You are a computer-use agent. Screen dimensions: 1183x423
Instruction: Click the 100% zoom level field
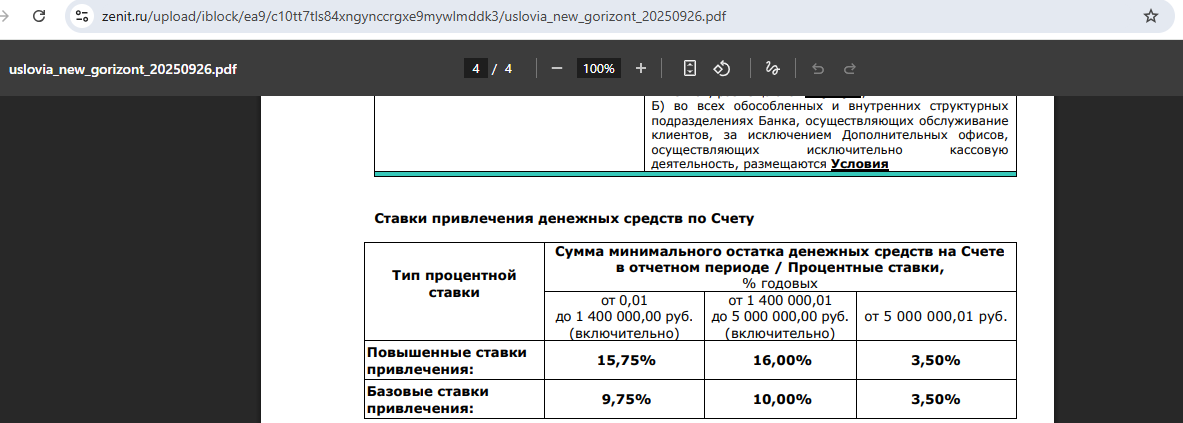(x=599, y=68)
